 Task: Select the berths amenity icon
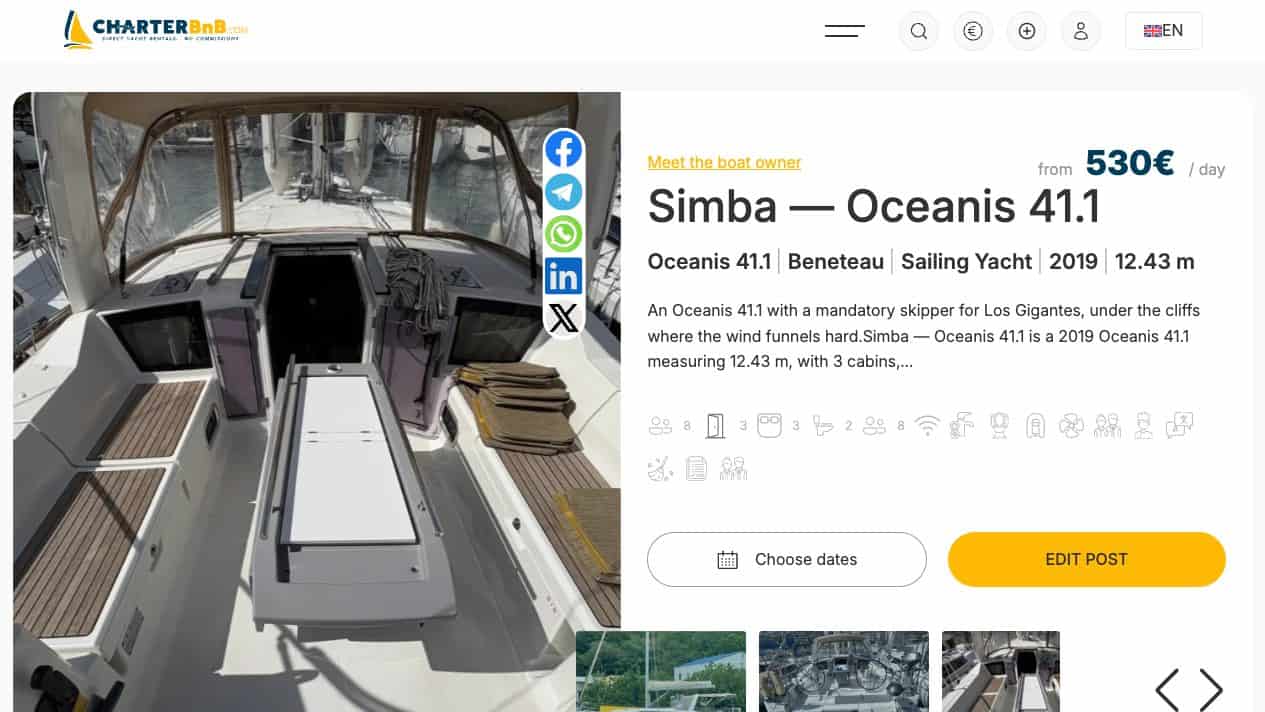tap(769, 426)
